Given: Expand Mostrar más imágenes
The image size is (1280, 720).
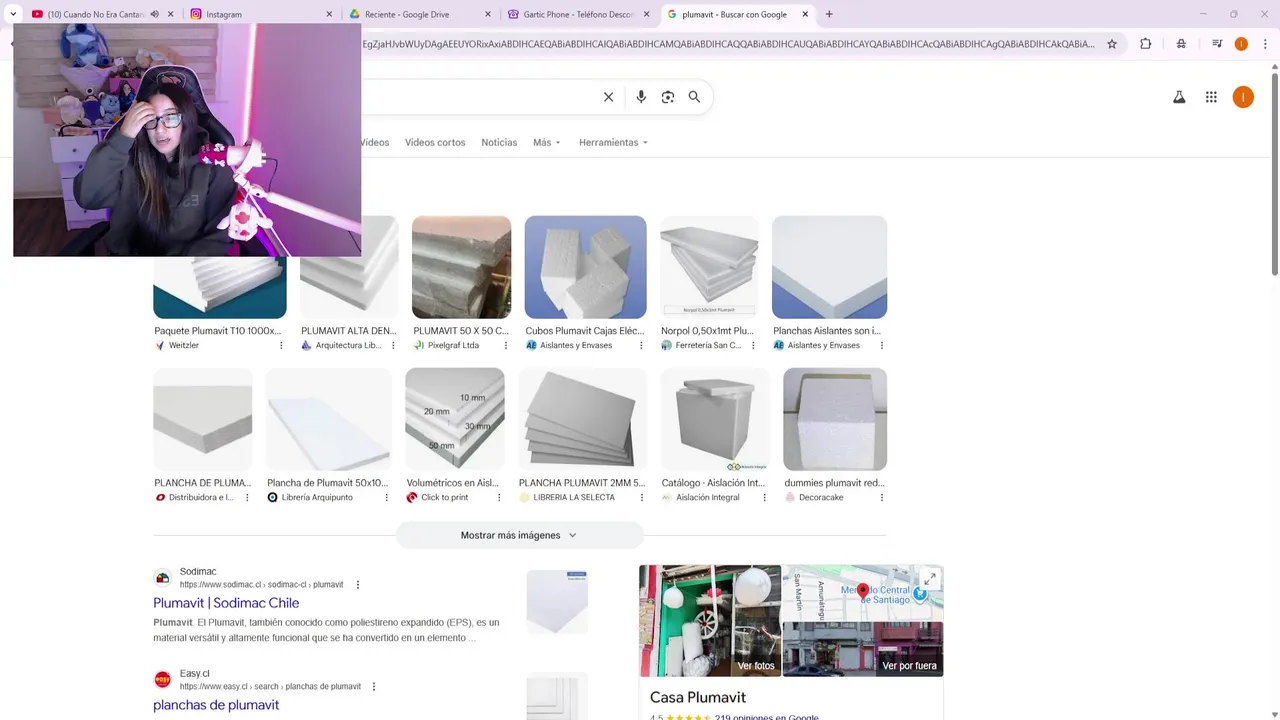Looking at the screenshot, I should click(519, 535).
